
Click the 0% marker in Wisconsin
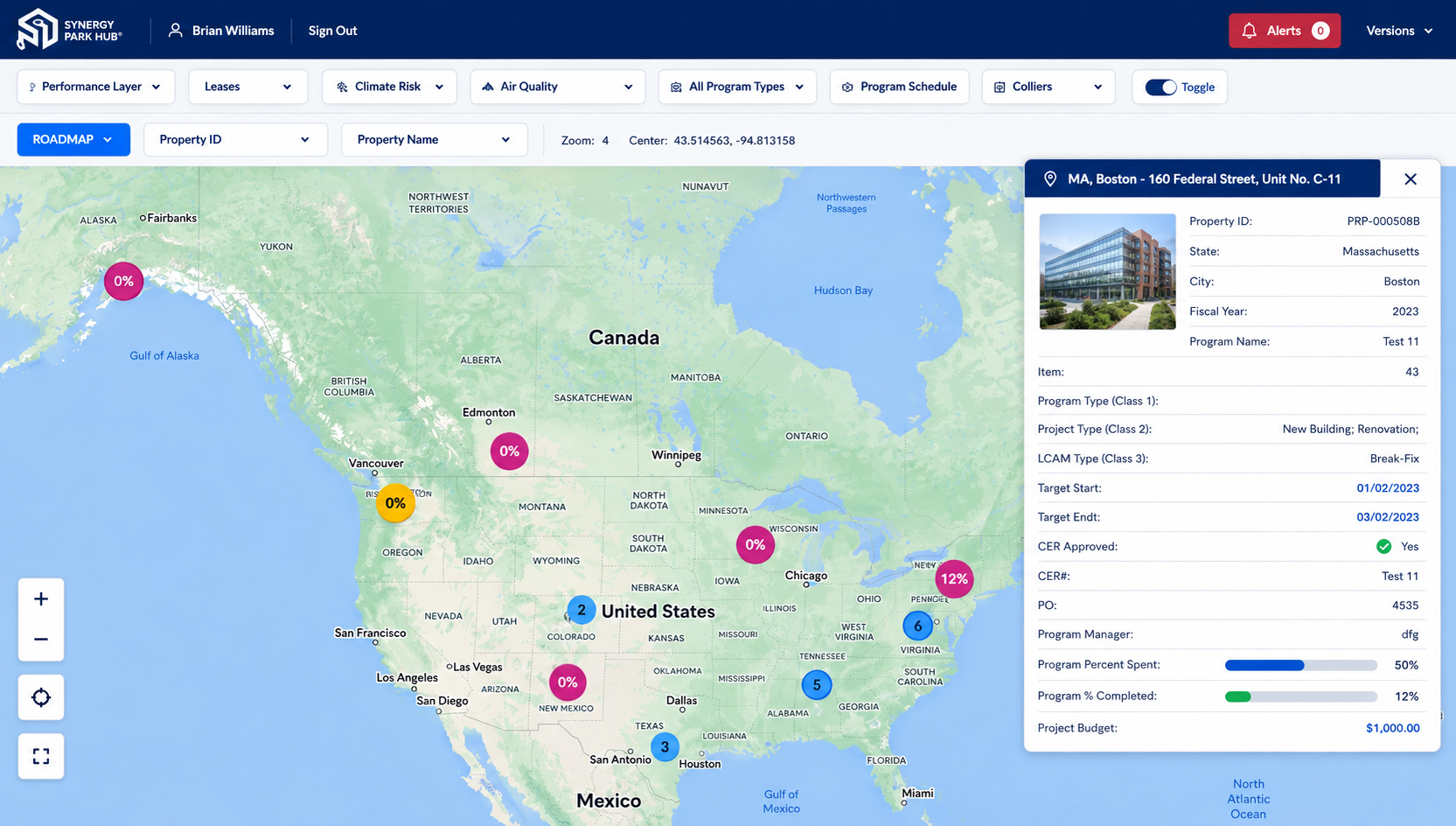coord(756,545)
